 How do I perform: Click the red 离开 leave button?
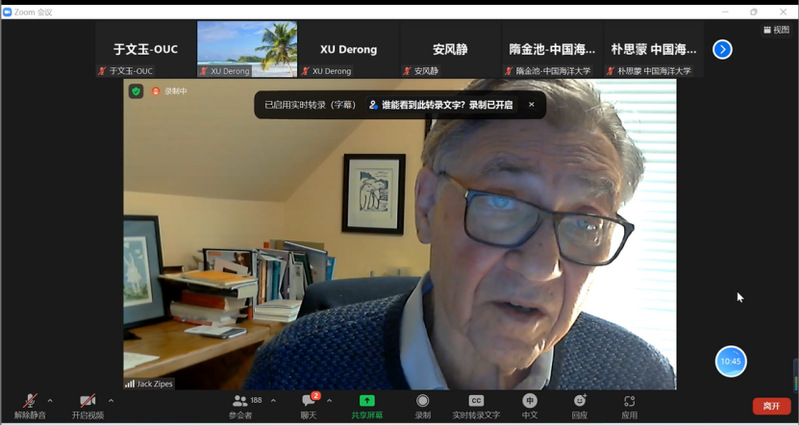pyautogui.click(x=771, y=406)
